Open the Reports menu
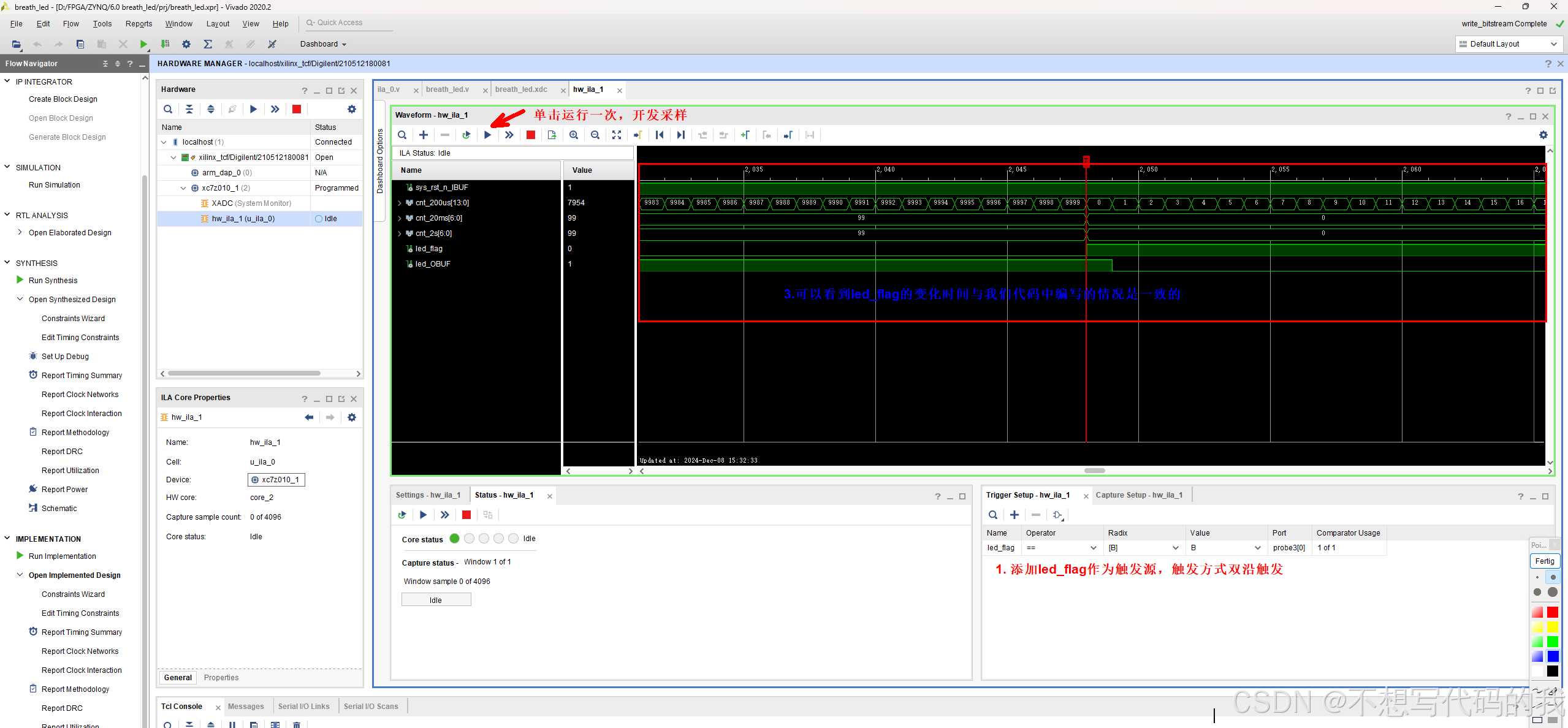Image resolution: width=1568 pixels, height=728 pixels. [139, 24]
